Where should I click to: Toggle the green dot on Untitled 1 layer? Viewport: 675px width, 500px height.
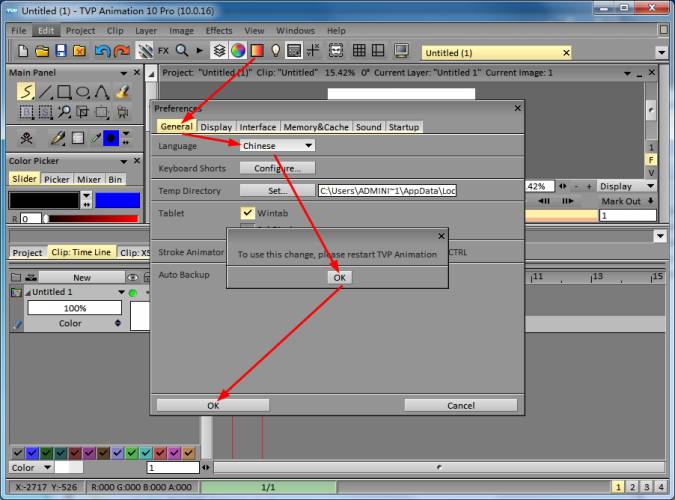[133, 293]
